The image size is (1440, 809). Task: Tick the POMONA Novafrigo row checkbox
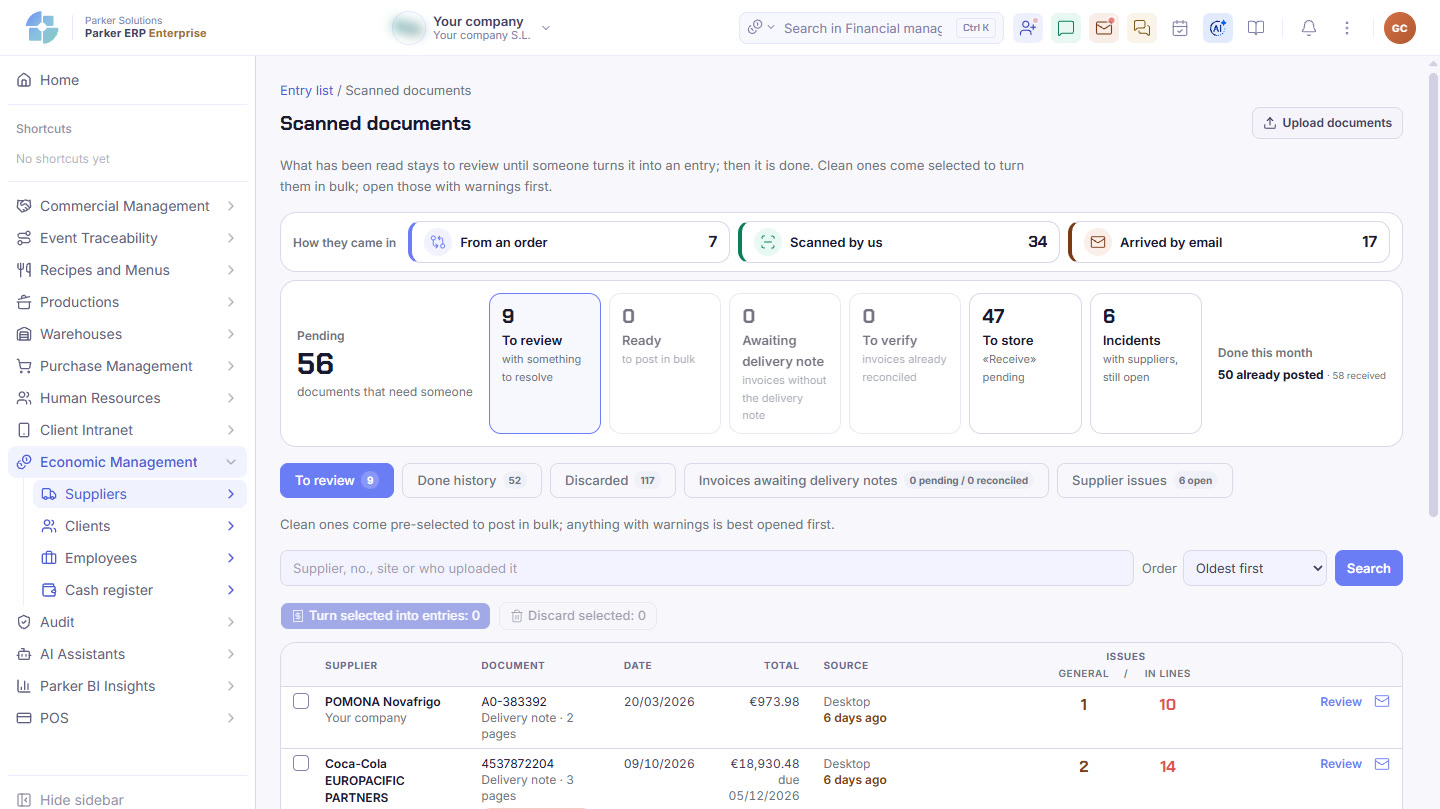(x=301, y=702)
